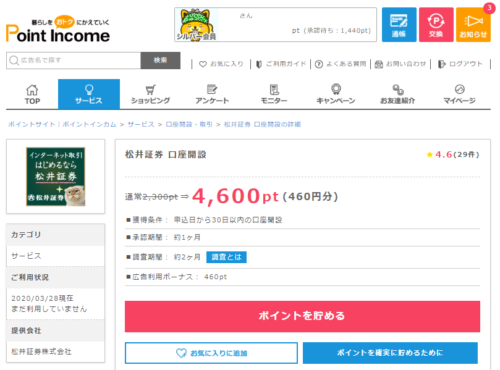Click the shiba mascot member avatar
Viewport: 500px width, 370px height.
click(196, 24)
